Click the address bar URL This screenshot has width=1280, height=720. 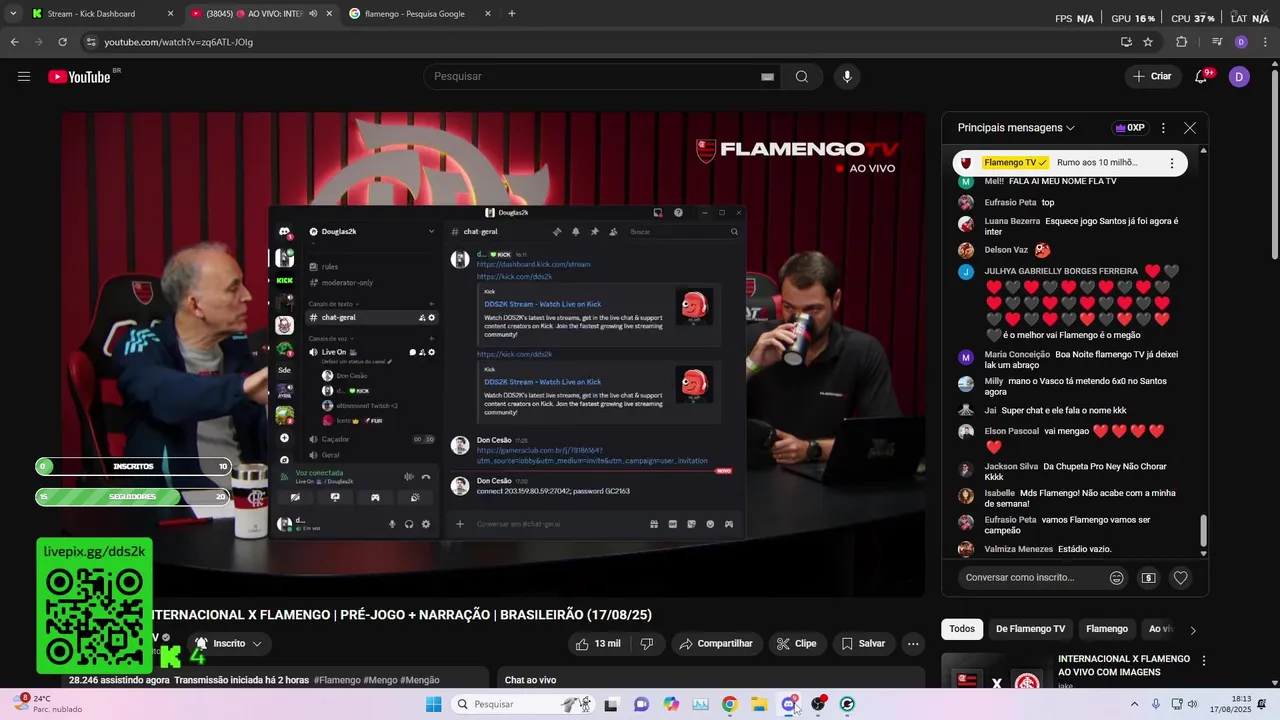[x=179, y=42]
